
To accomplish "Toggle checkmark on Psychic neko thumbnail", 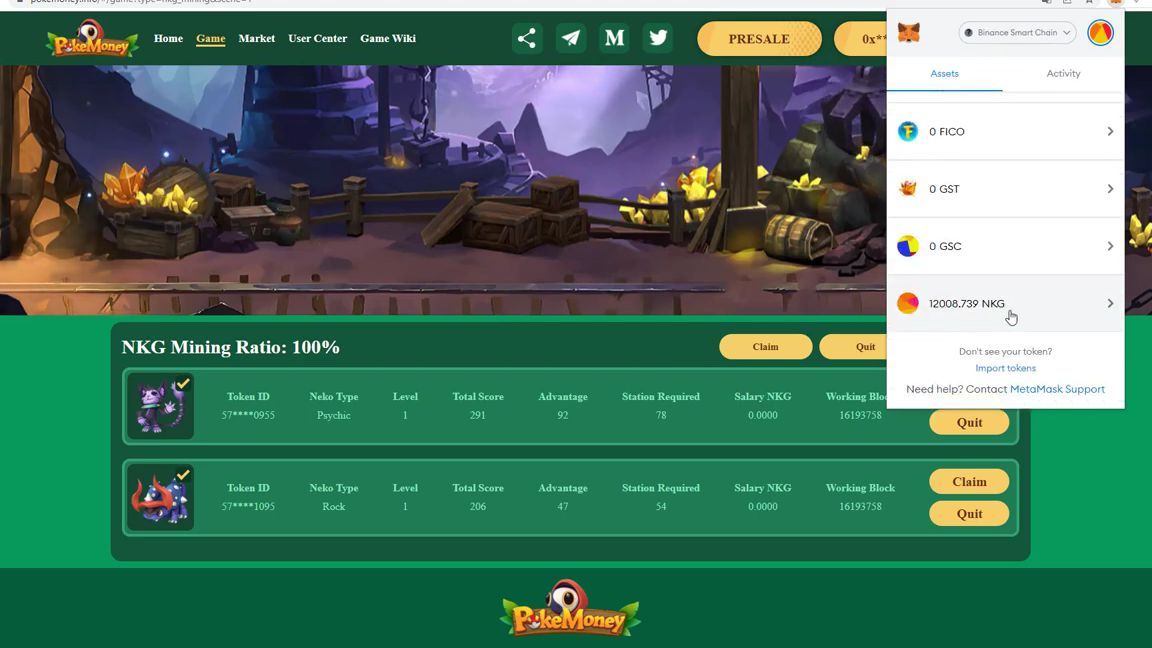I will 183,384.
